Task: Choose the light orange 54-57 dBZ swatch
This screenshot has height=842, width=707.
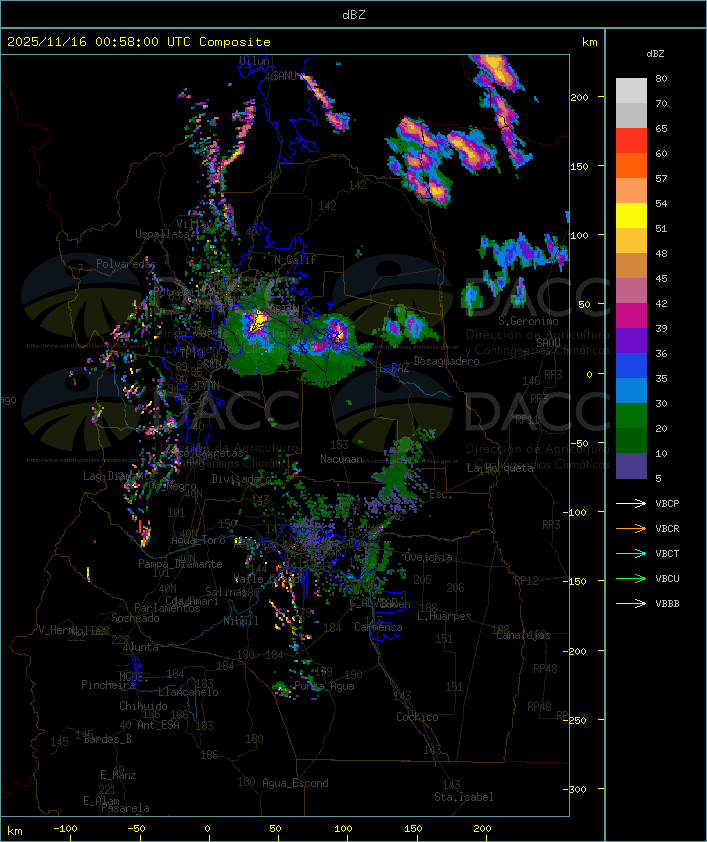Action: [631, 191]
